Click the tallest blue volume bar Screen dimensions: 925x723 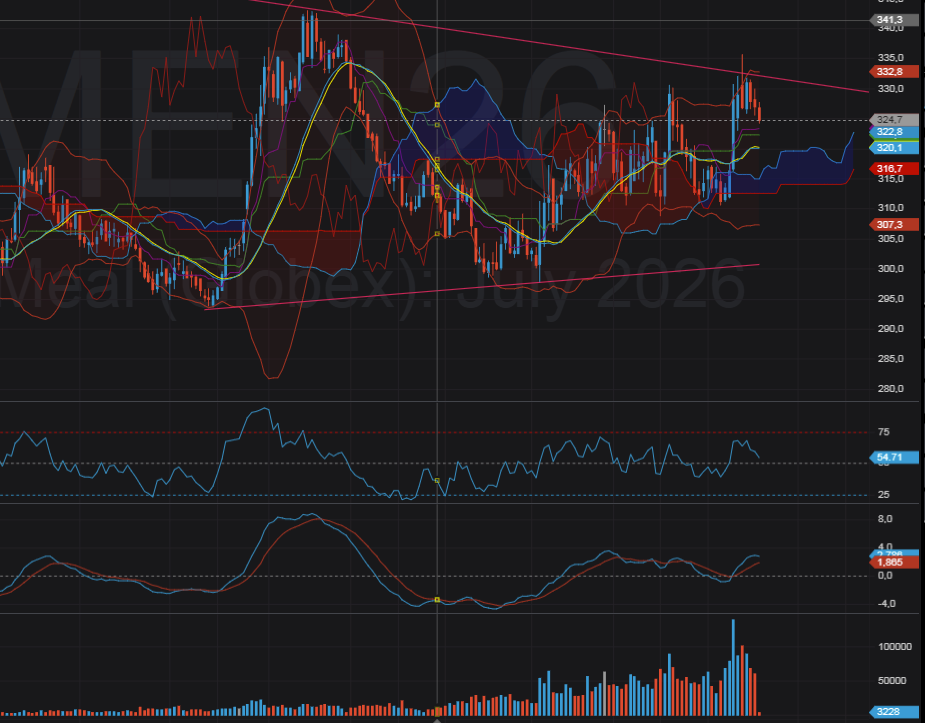click(733, 665)
